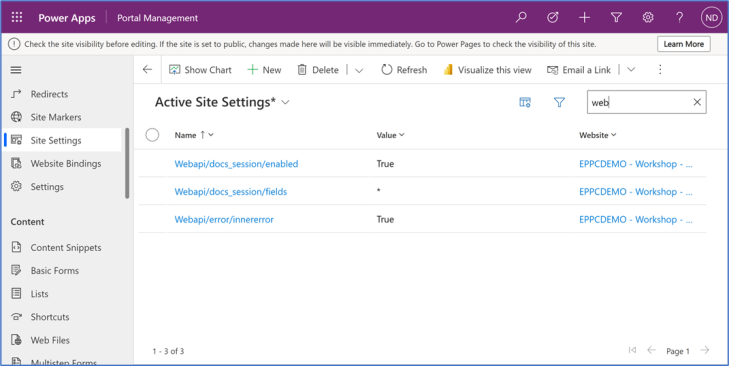Click the 1 - 3 of 3 record count
The height and width of the screenshot is (366, 729).
[168, 351]
